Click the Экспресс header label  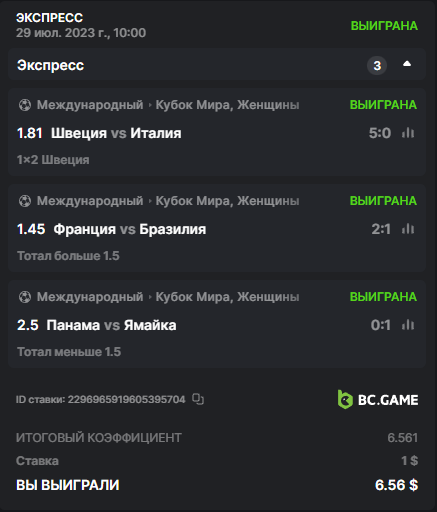50,65
